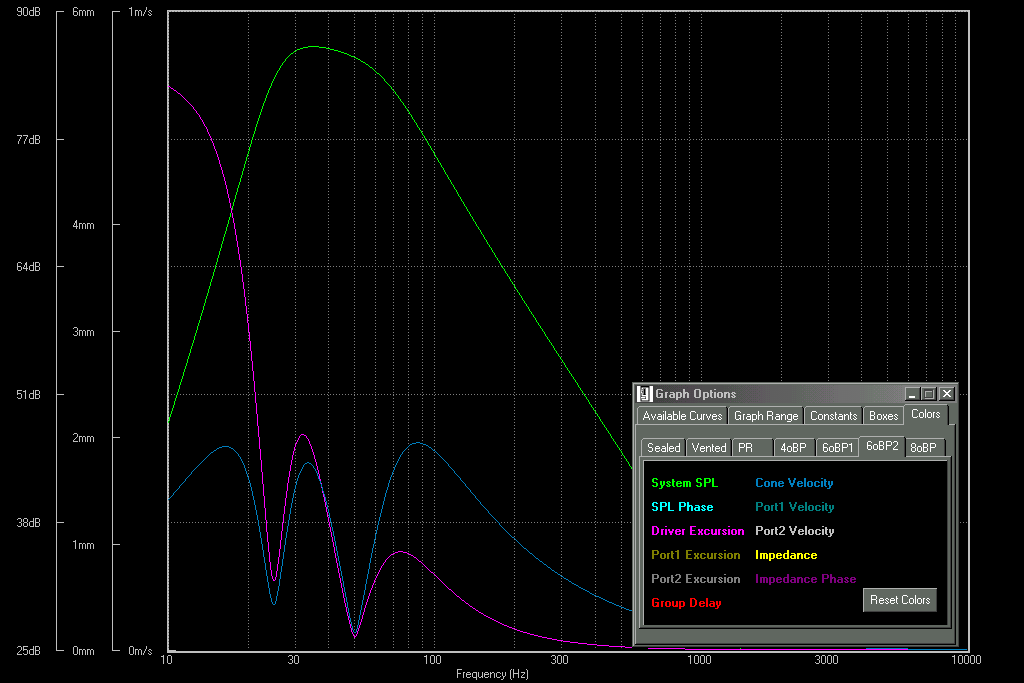Click the Graph Options title bar text

click(696, 394)
